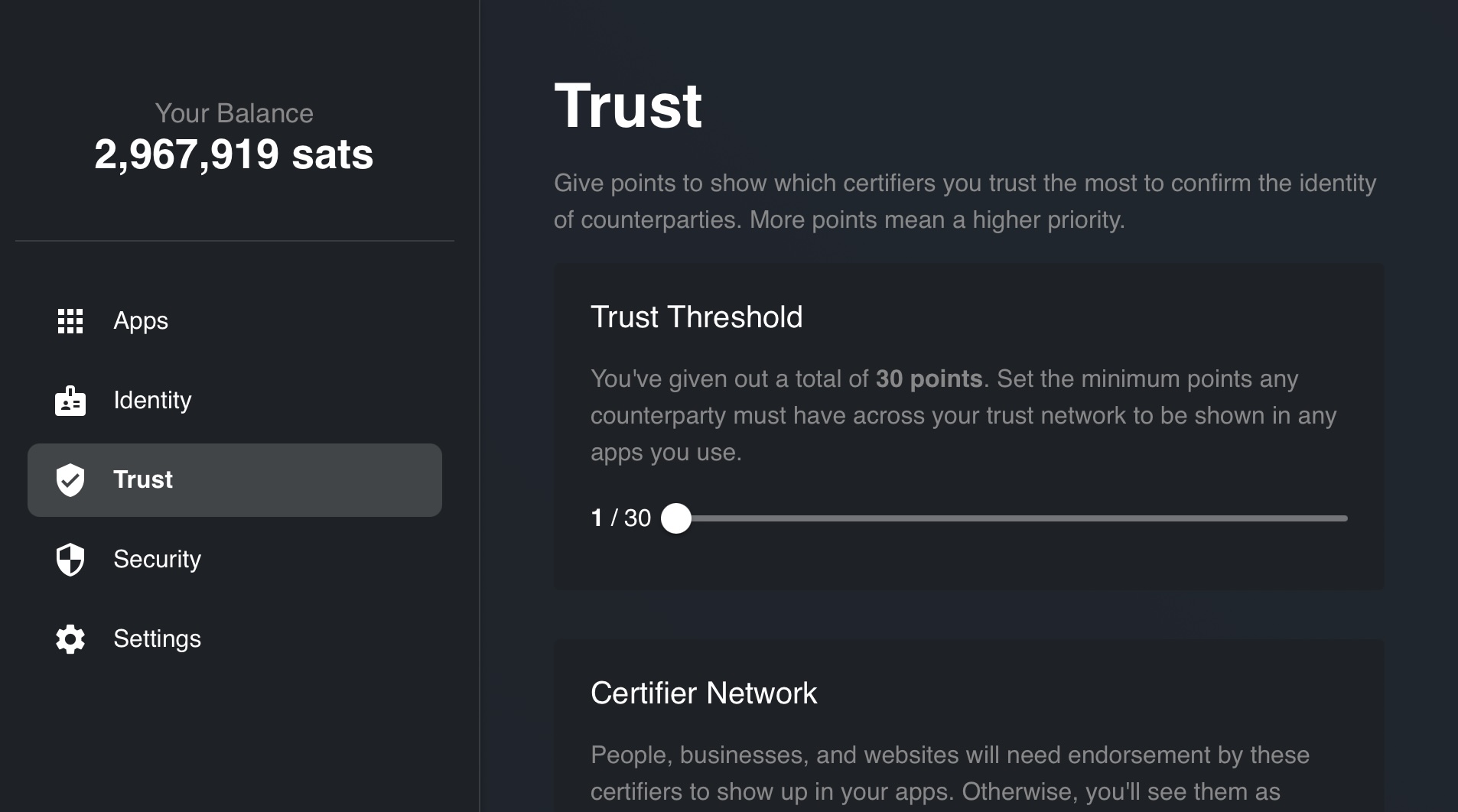Click the far right end of the threshold slider
Screen dimensions: 1458x812
[1344, 518]
